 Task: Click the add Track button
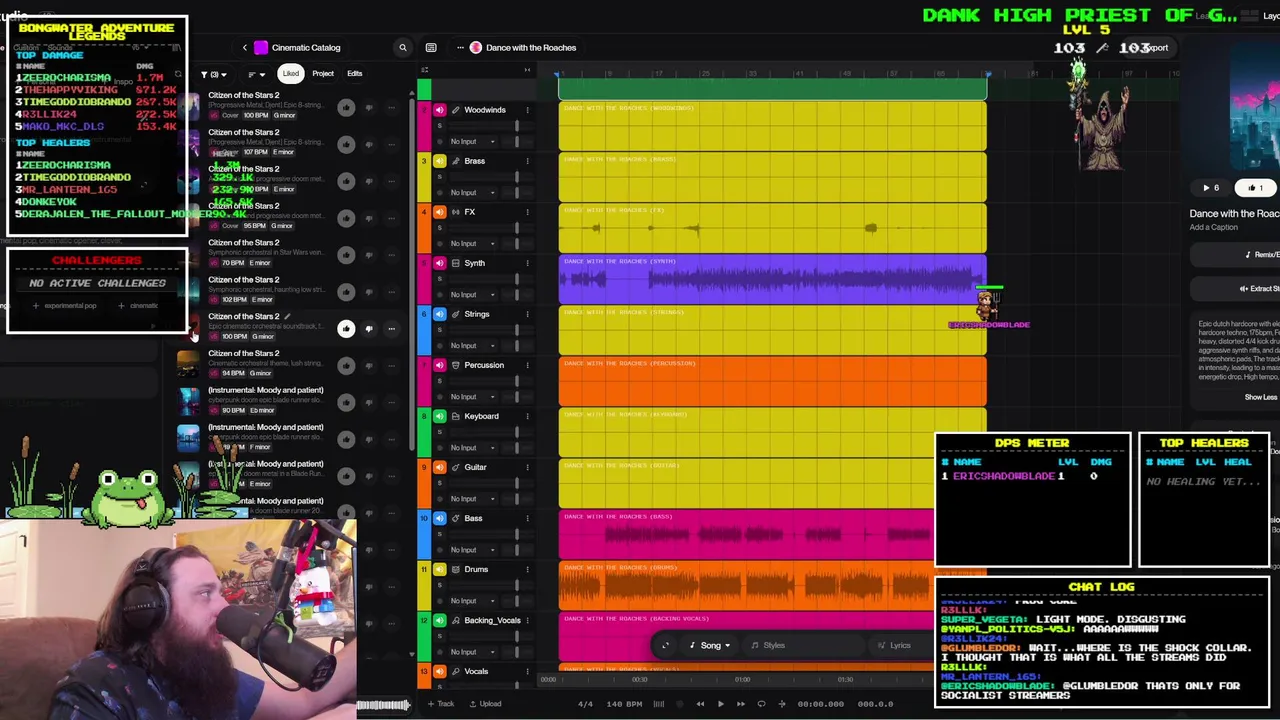[440, 704]
